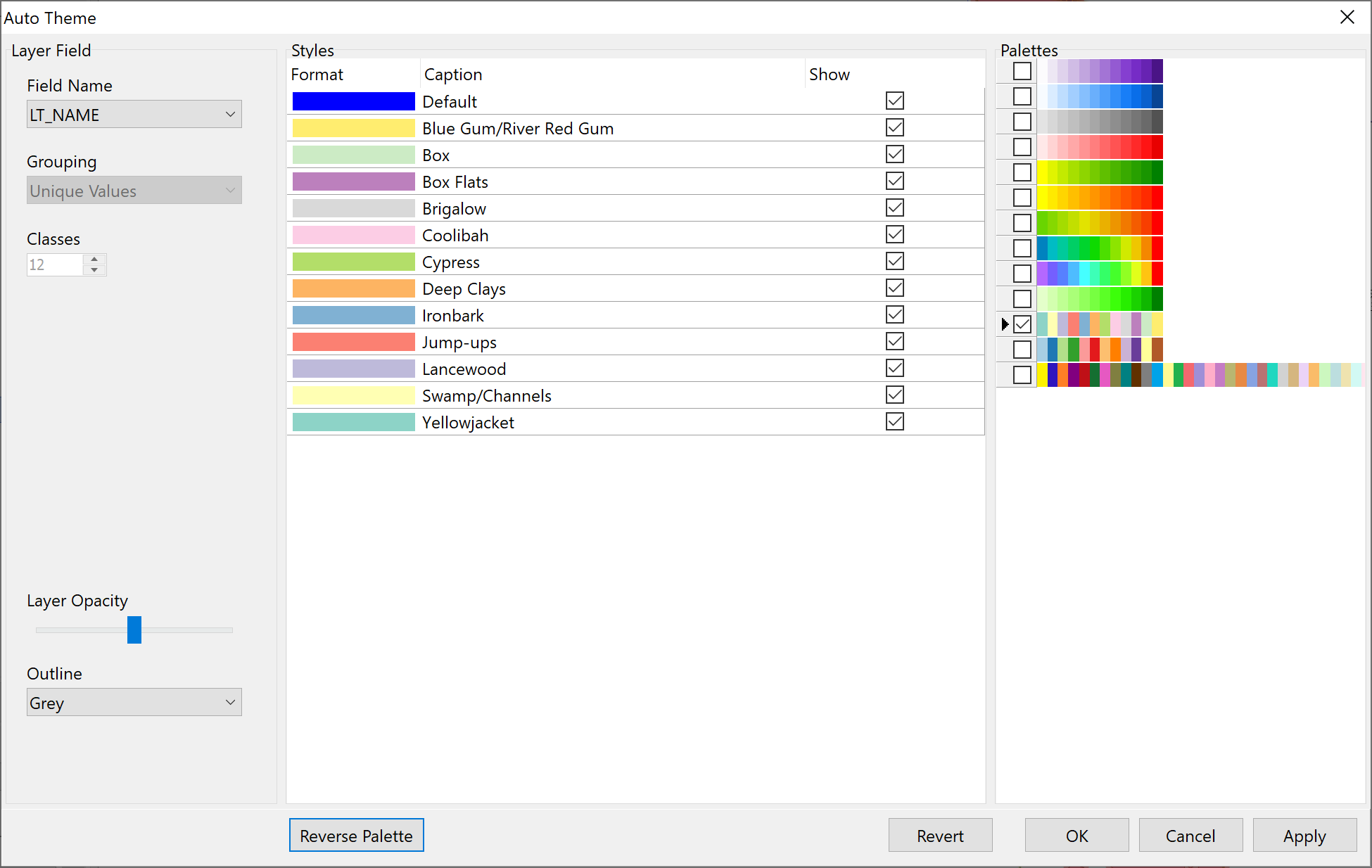Click the Lancewood style caption
The height and width of the screenshot is (868, 1372).
(463, 368)
